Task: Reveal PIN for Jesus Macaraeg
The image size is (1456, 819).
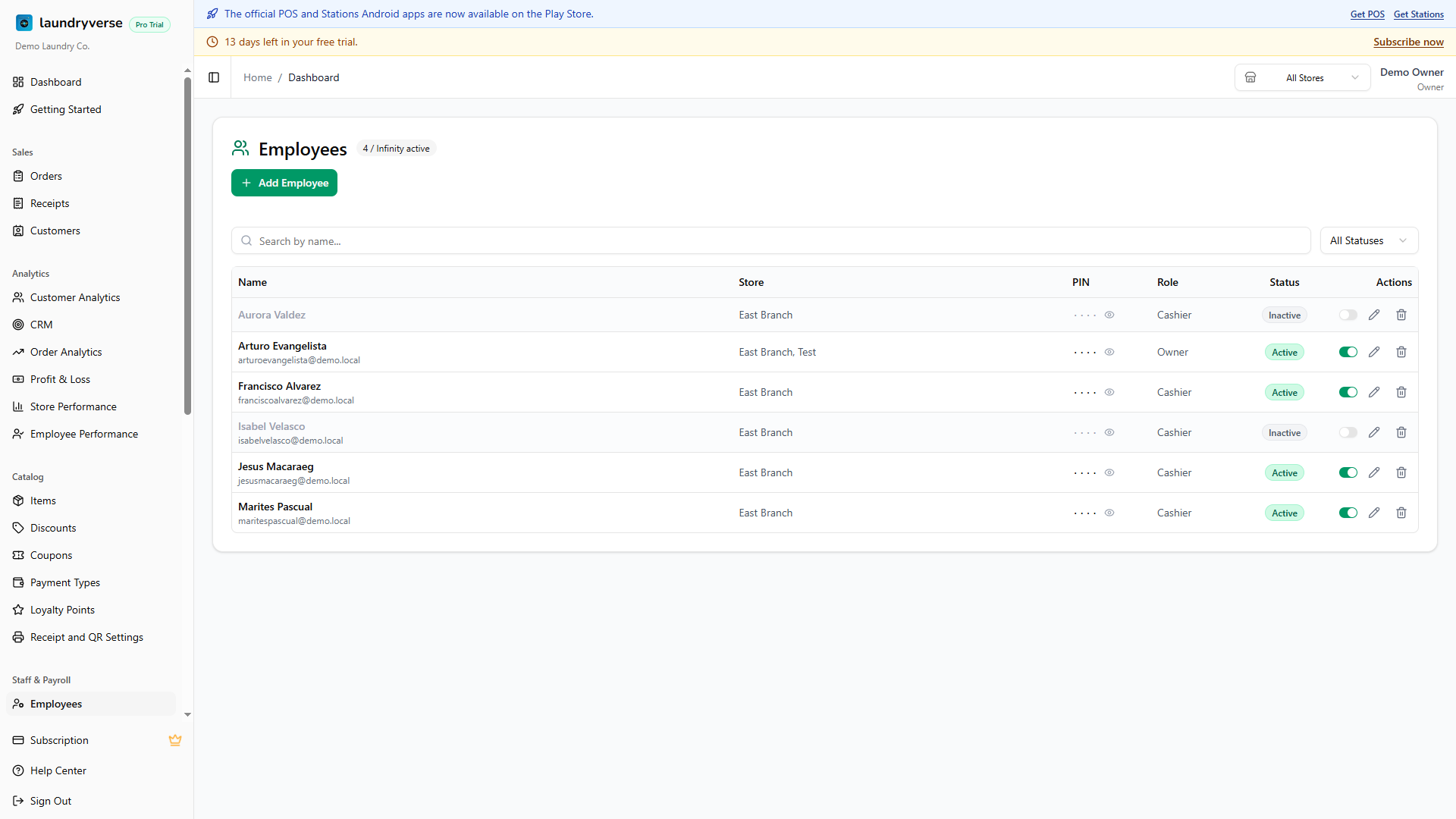Action: coord(1109,472)
